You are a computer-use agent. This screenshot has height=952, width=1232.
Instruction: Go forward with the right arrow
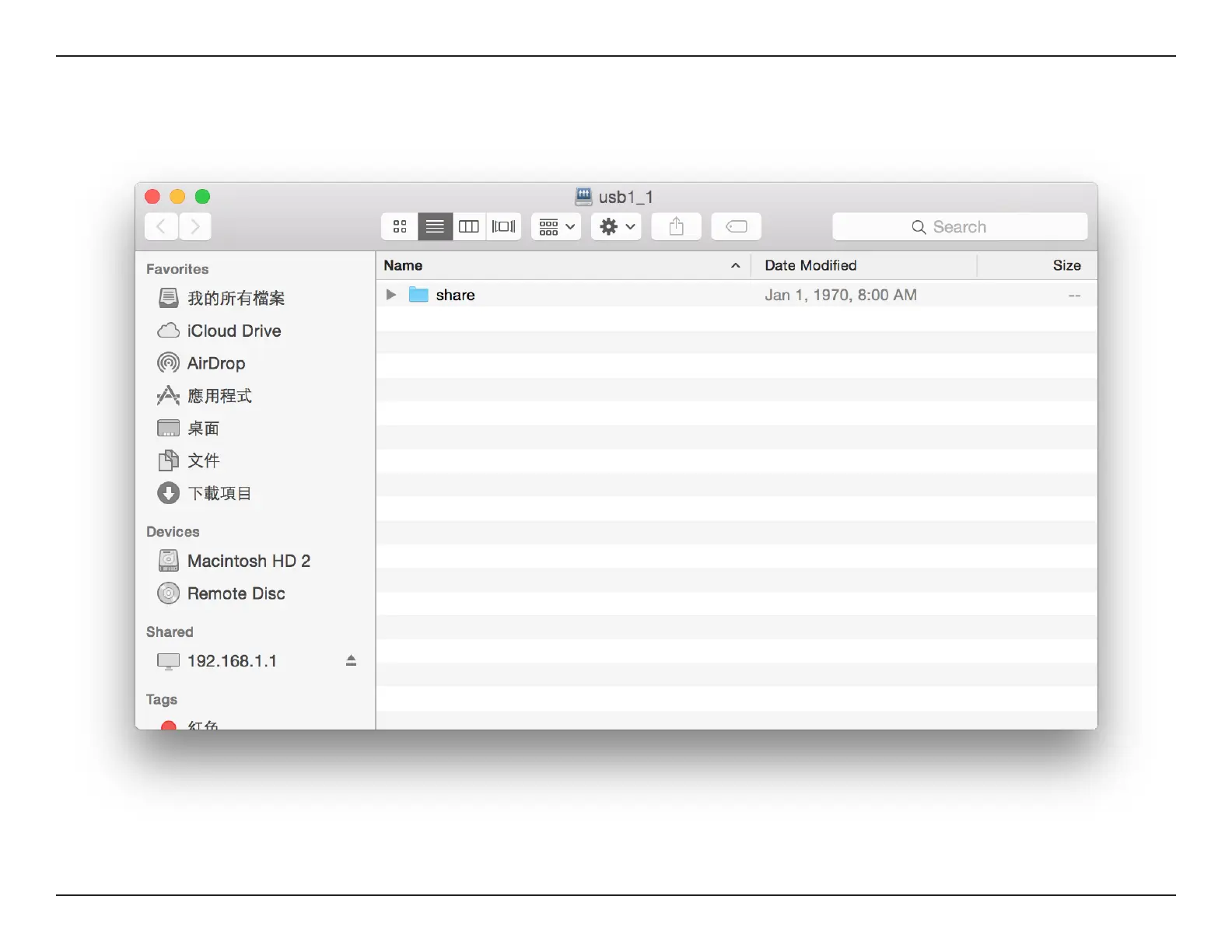pos(195,226)
